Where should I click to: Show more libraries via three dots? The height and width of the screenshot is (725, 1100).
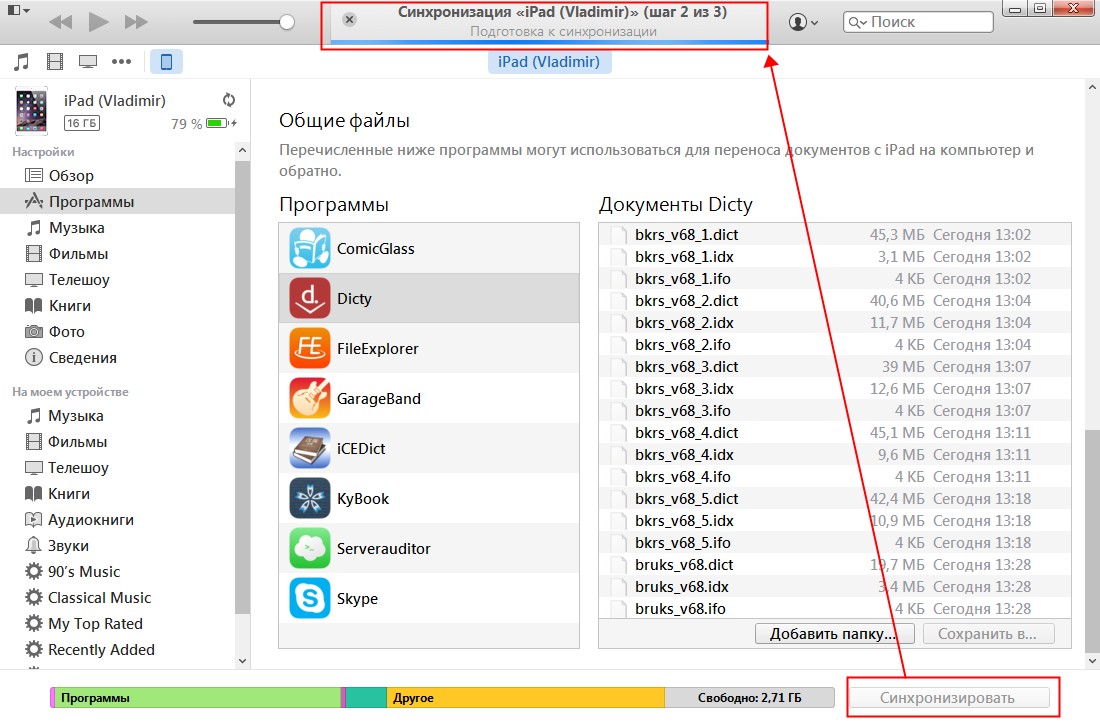(121, 62)
